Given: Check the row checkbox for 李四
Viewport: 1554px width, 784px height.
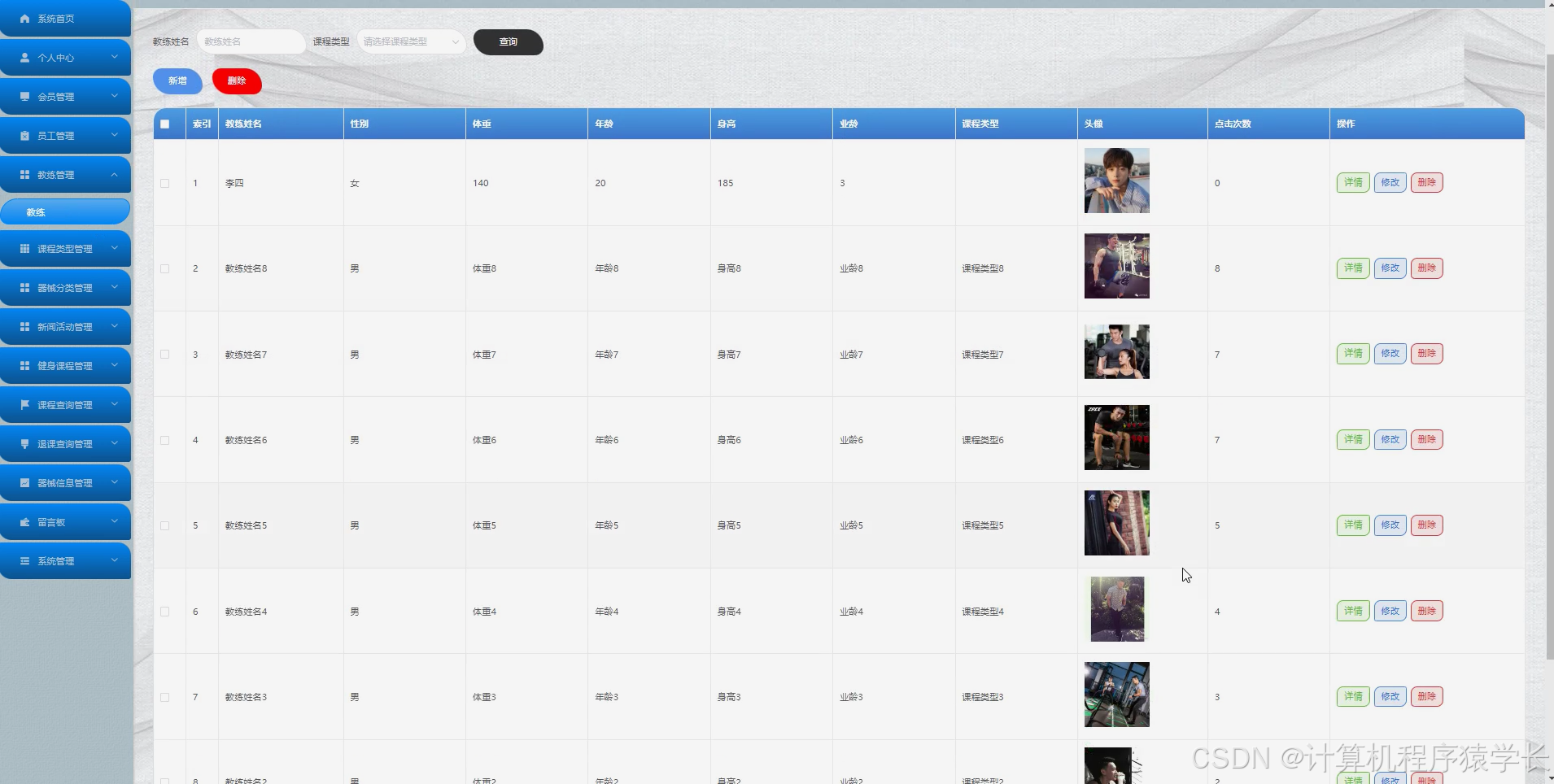Looking at the screenshot, I should point(165,183).
